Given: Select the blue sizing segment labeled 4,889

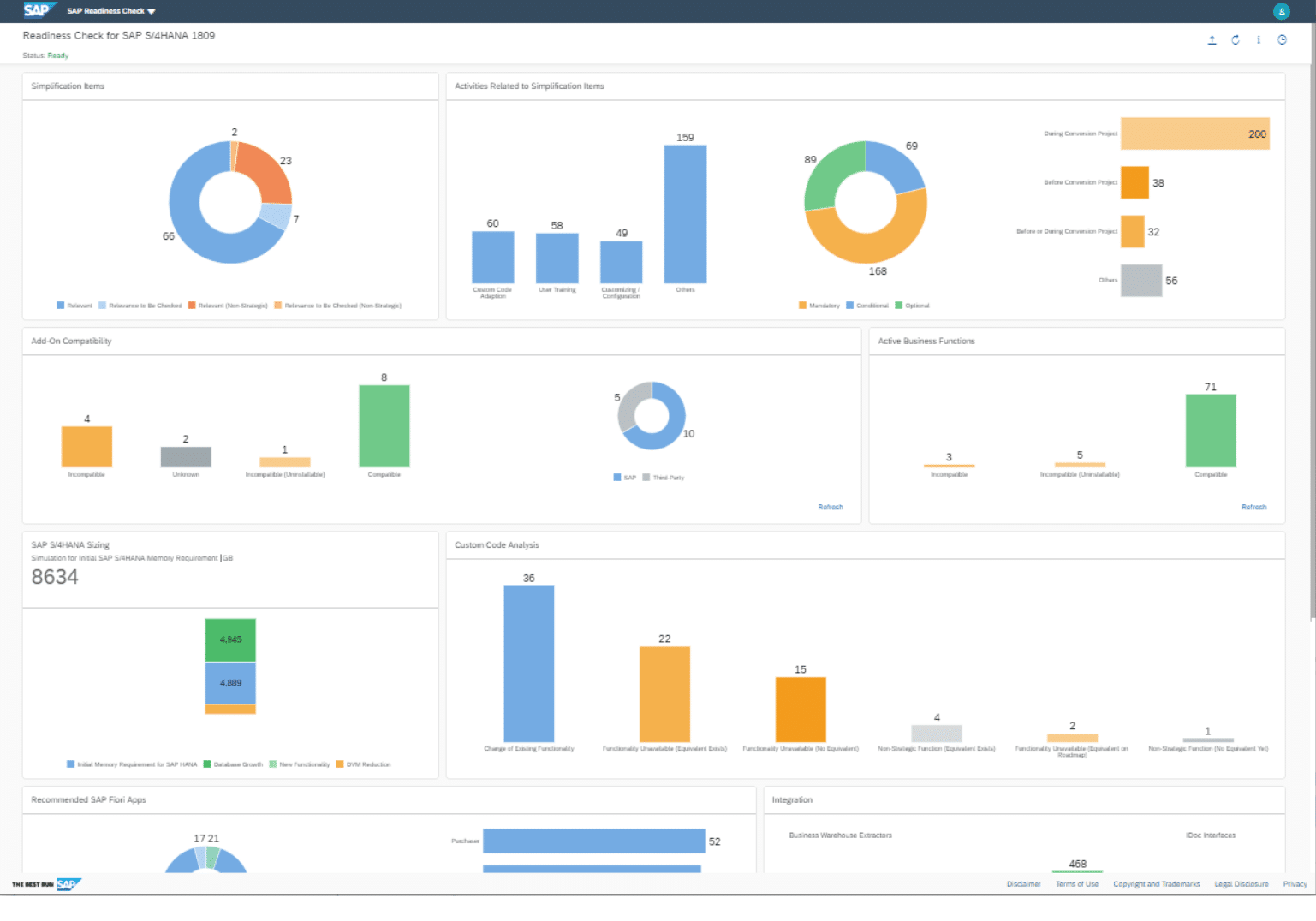Looking at the screenshot, I should pyautogui.click(x=230, y=683).
